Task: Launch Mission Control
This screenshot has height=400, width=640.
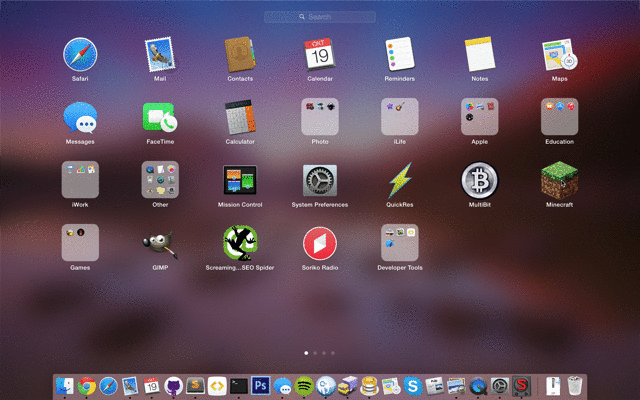Action: click(x=240, y=180)
